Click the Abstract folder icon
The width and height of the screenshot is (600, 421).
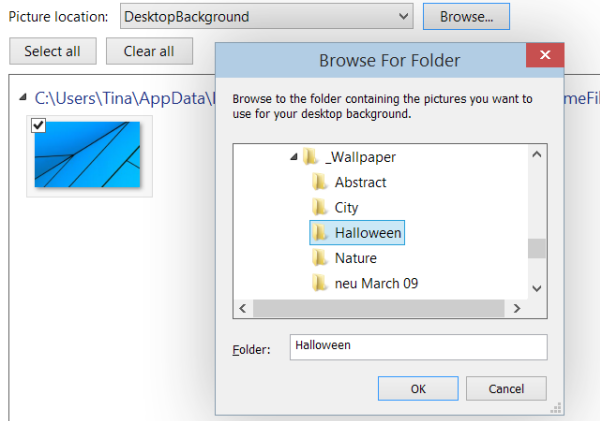(320, 182)
